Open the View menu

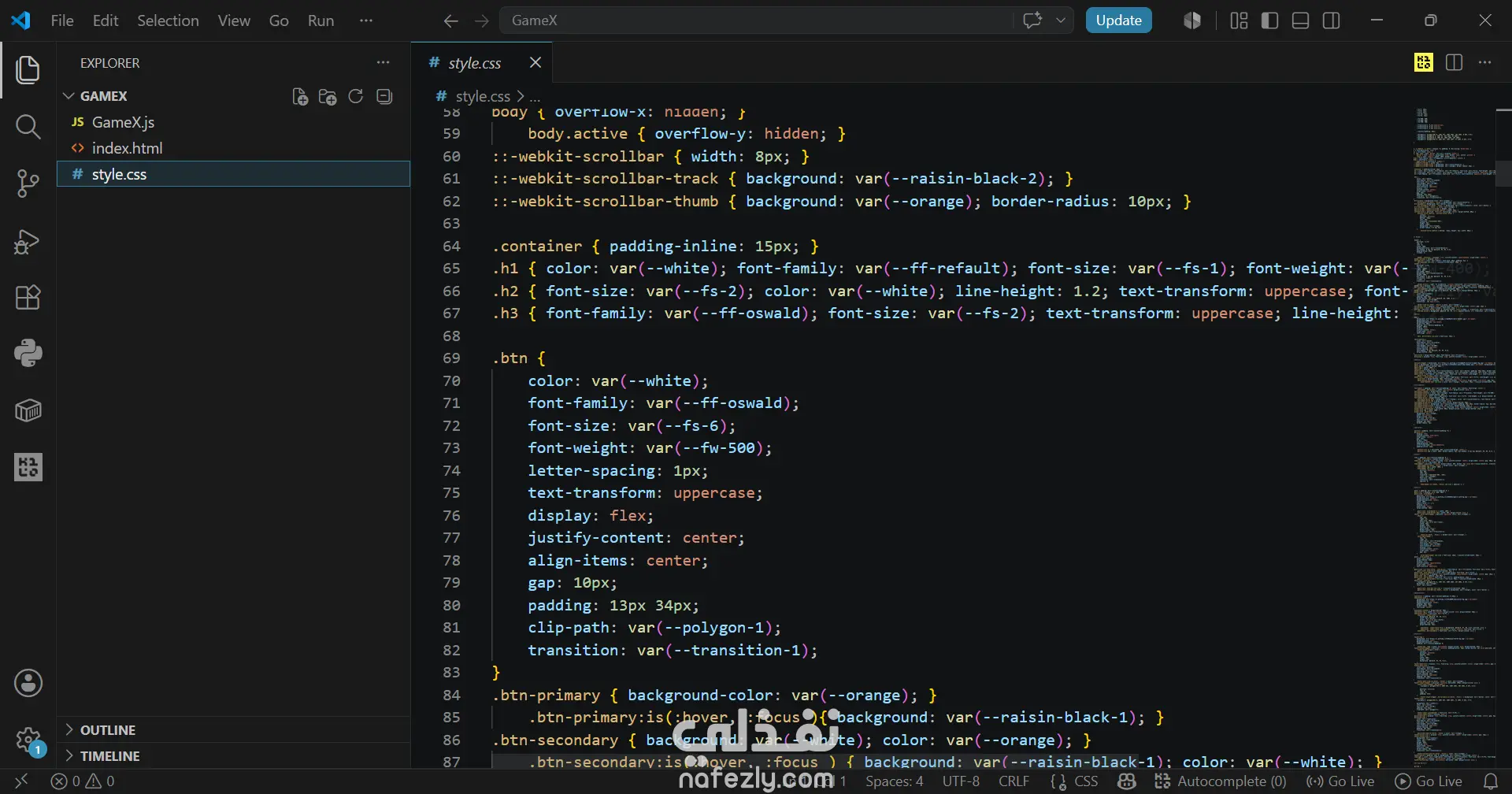[234, 20]
